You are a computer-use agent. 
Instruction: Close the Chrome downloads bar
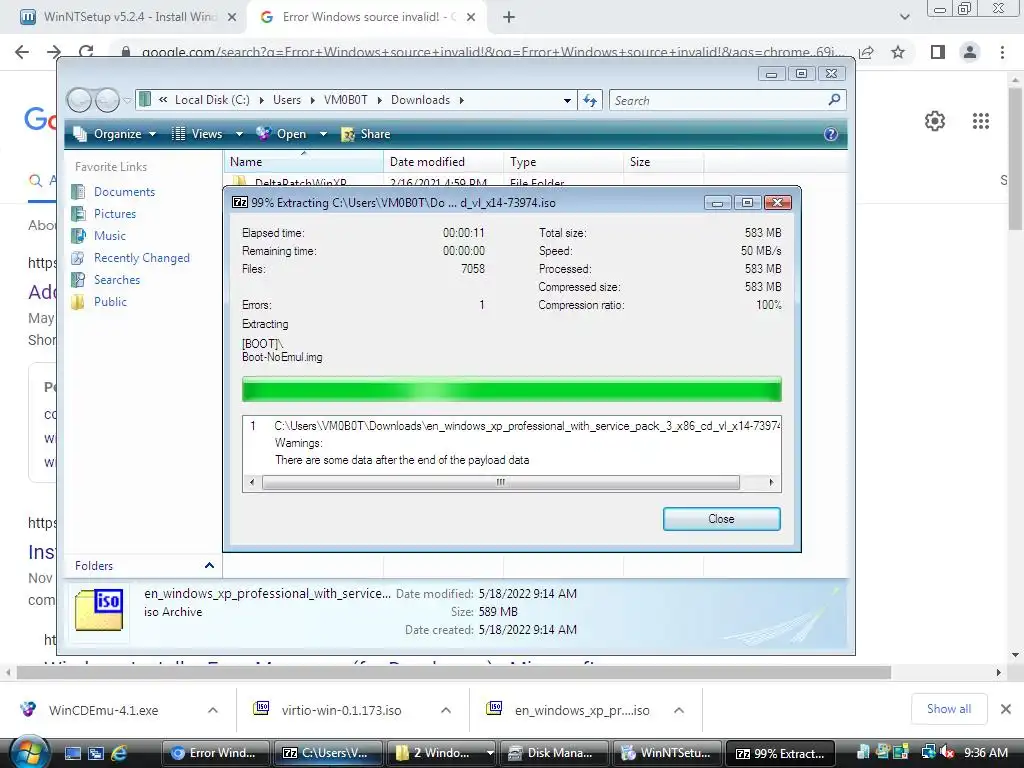1005,709
